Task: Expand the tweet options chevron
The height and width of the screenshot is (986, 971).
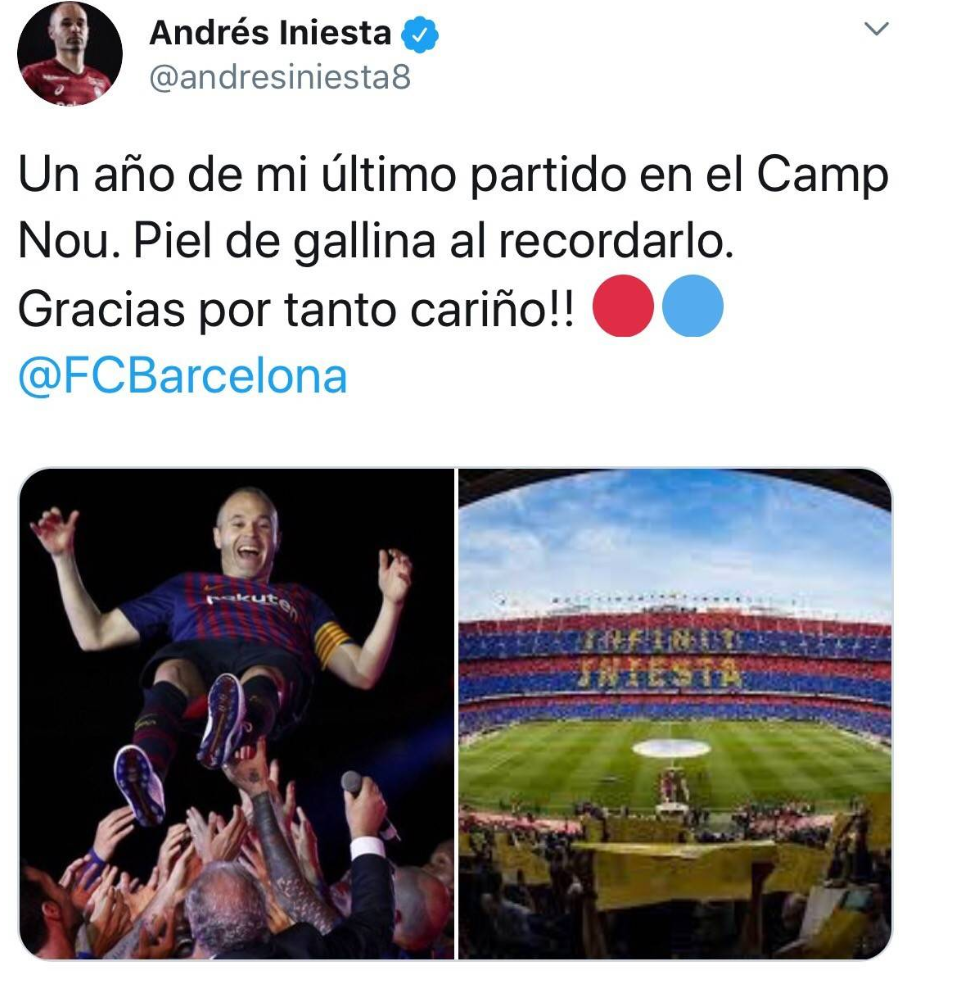Action: 876,28
